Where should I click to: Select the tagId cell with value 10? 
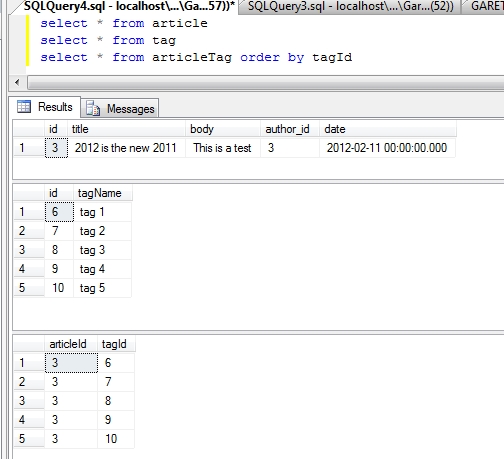coord(116,439)
